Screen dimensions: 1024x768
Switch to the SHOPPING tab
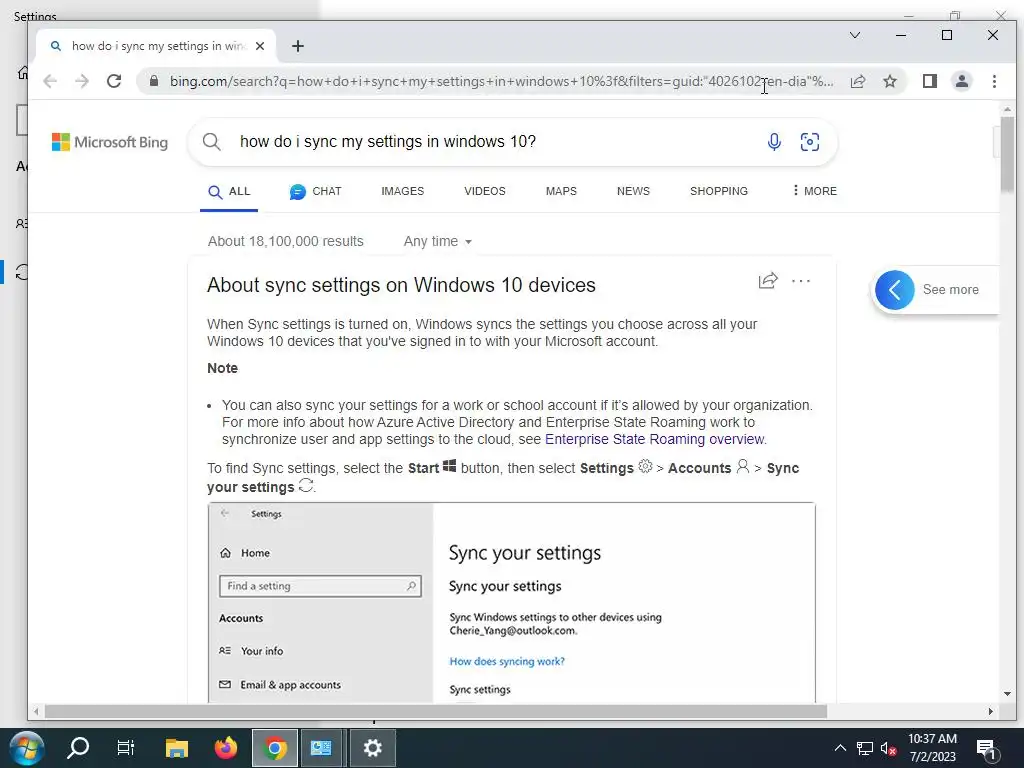tap(718, 191)
